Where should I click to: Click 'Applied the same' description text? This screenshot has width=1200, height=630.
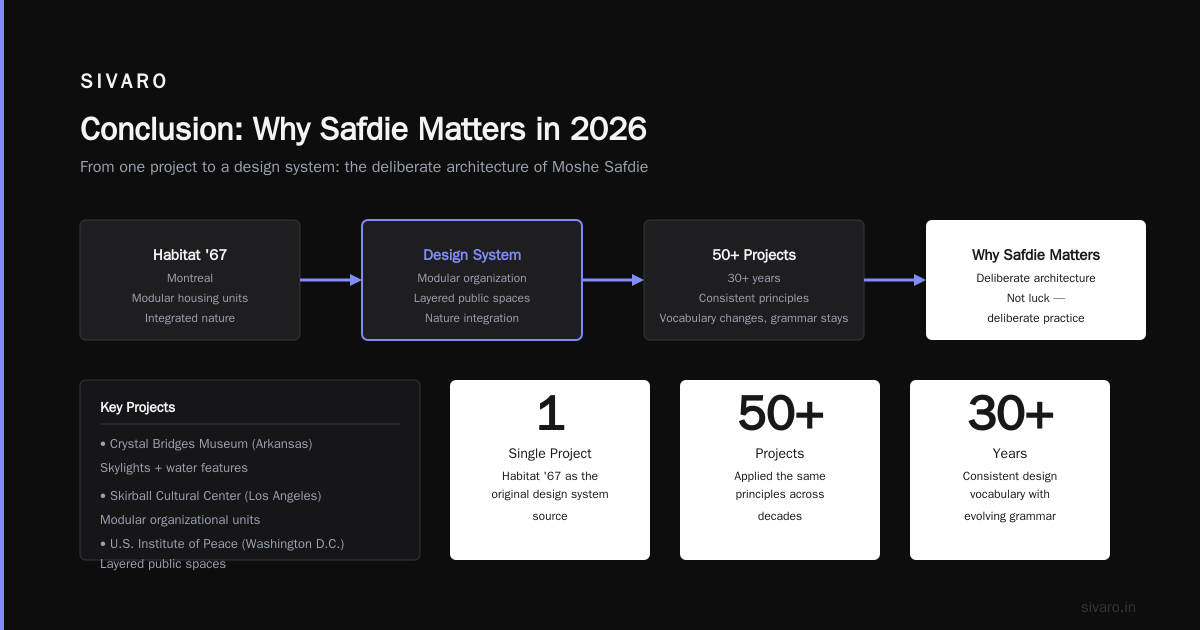pyautogui.click(x=780, y=476)
